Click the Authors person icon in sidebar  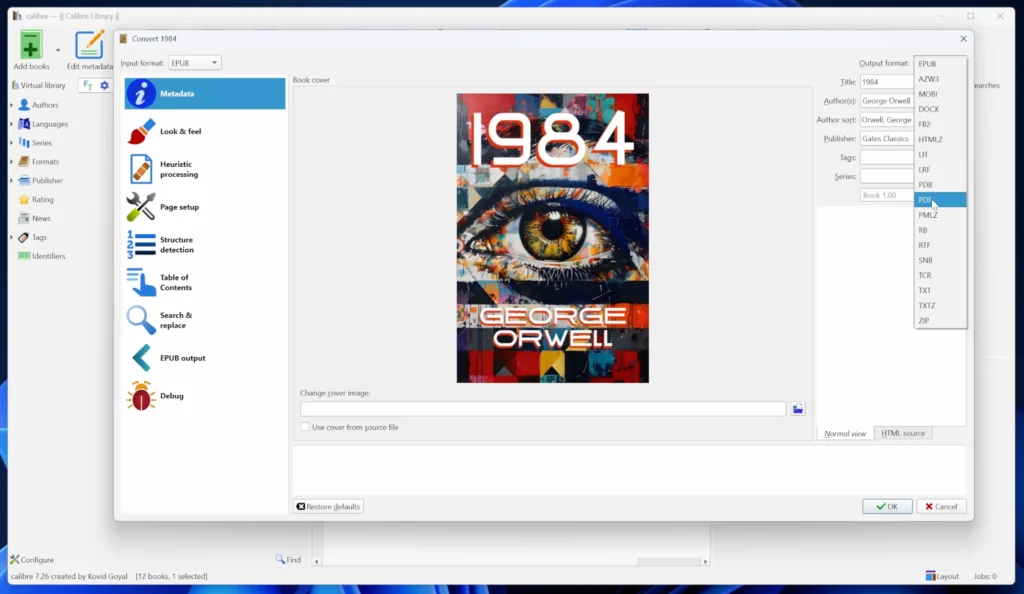[24, 104]
